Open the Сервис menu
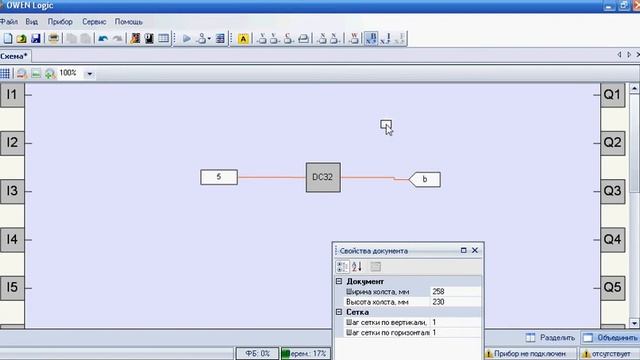This screenshot has height=360, width=640. click(94, 22)
